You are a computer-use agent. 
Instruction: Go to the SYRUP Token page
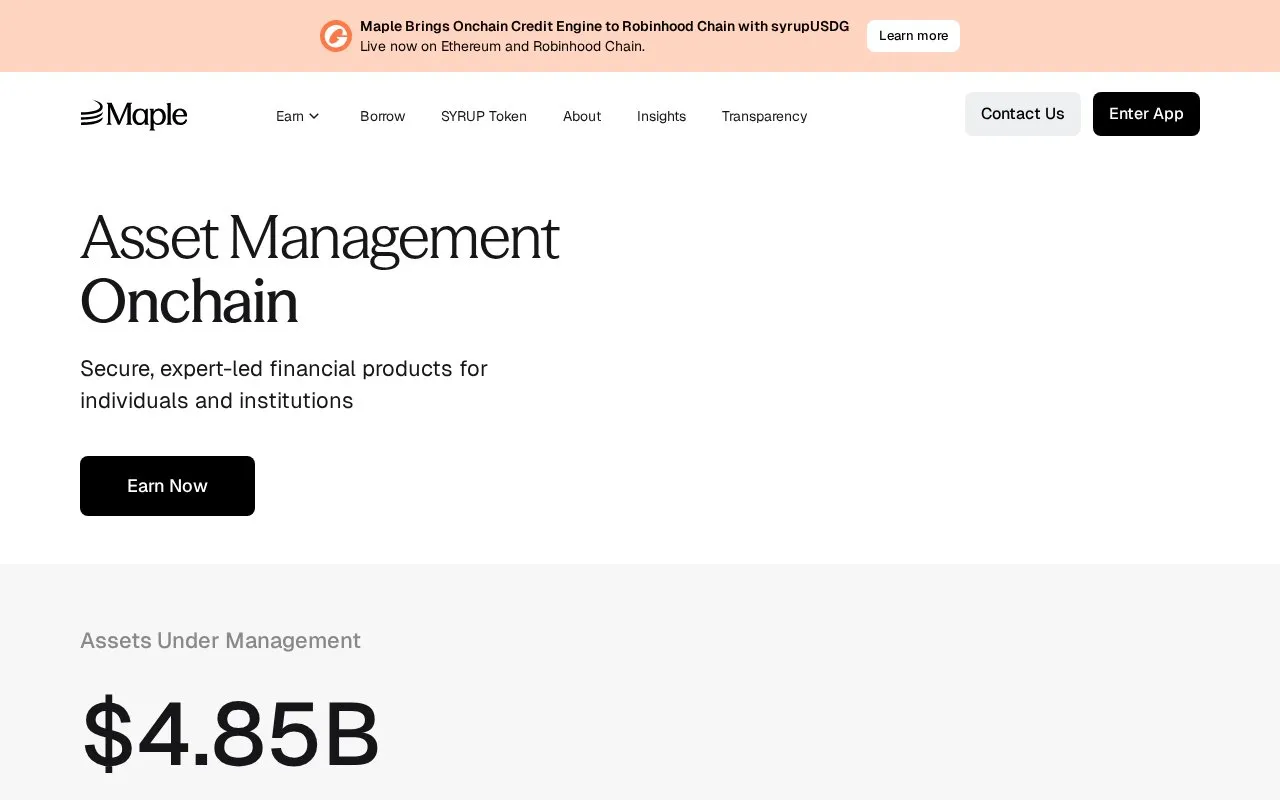pyautogui.click(x=484, y=116)
